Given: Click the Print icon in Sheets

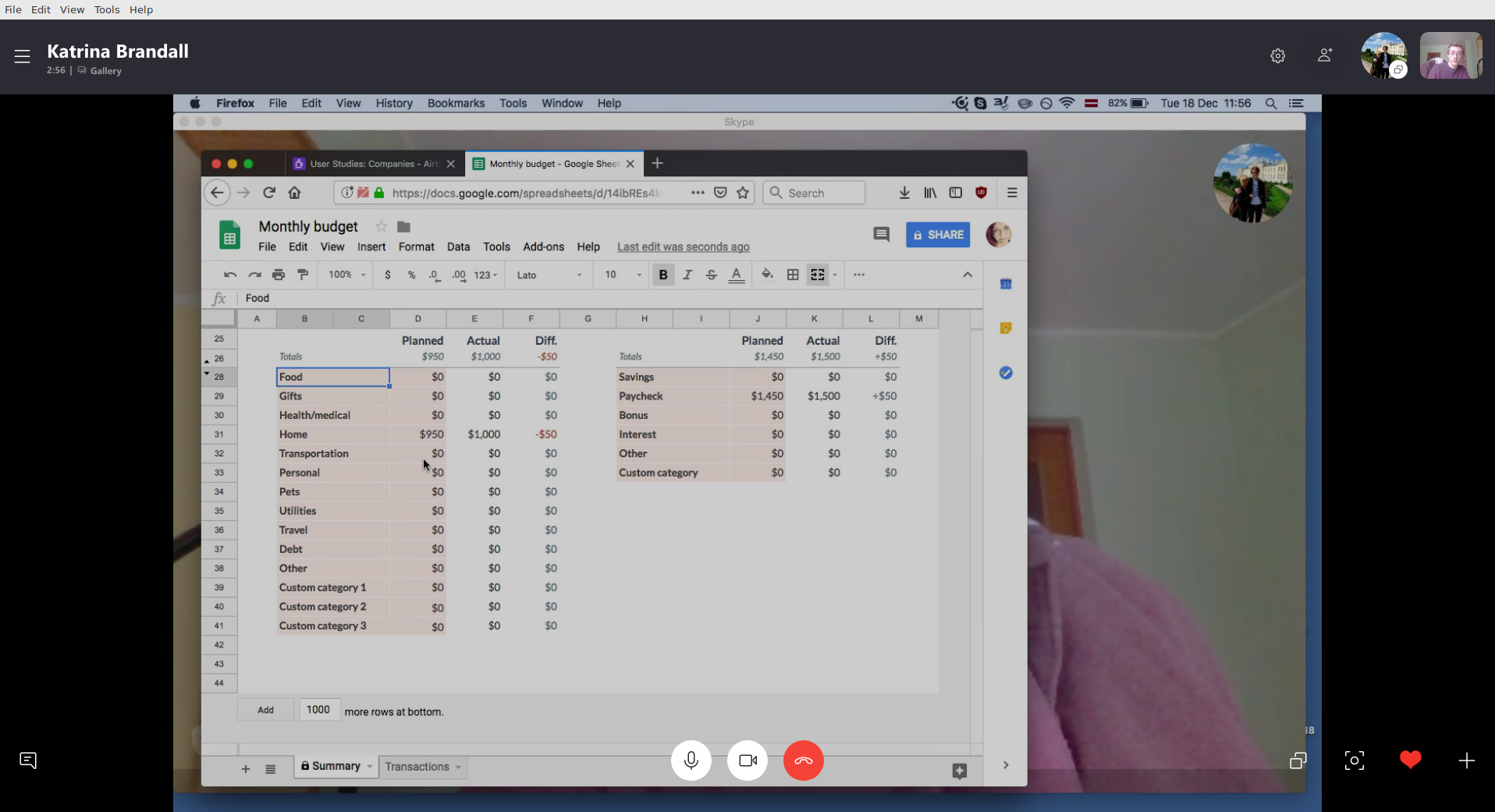Looking at the screenshot, I should [279, 275].
